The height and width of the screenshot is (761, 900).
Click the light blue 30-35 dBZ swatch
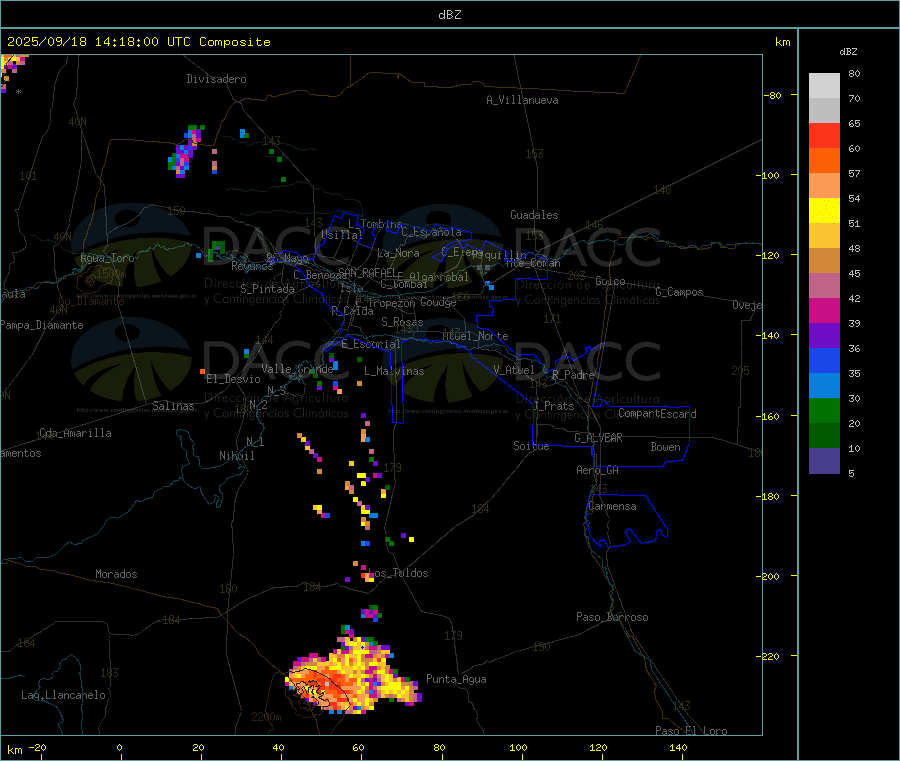tap(824, 386)
